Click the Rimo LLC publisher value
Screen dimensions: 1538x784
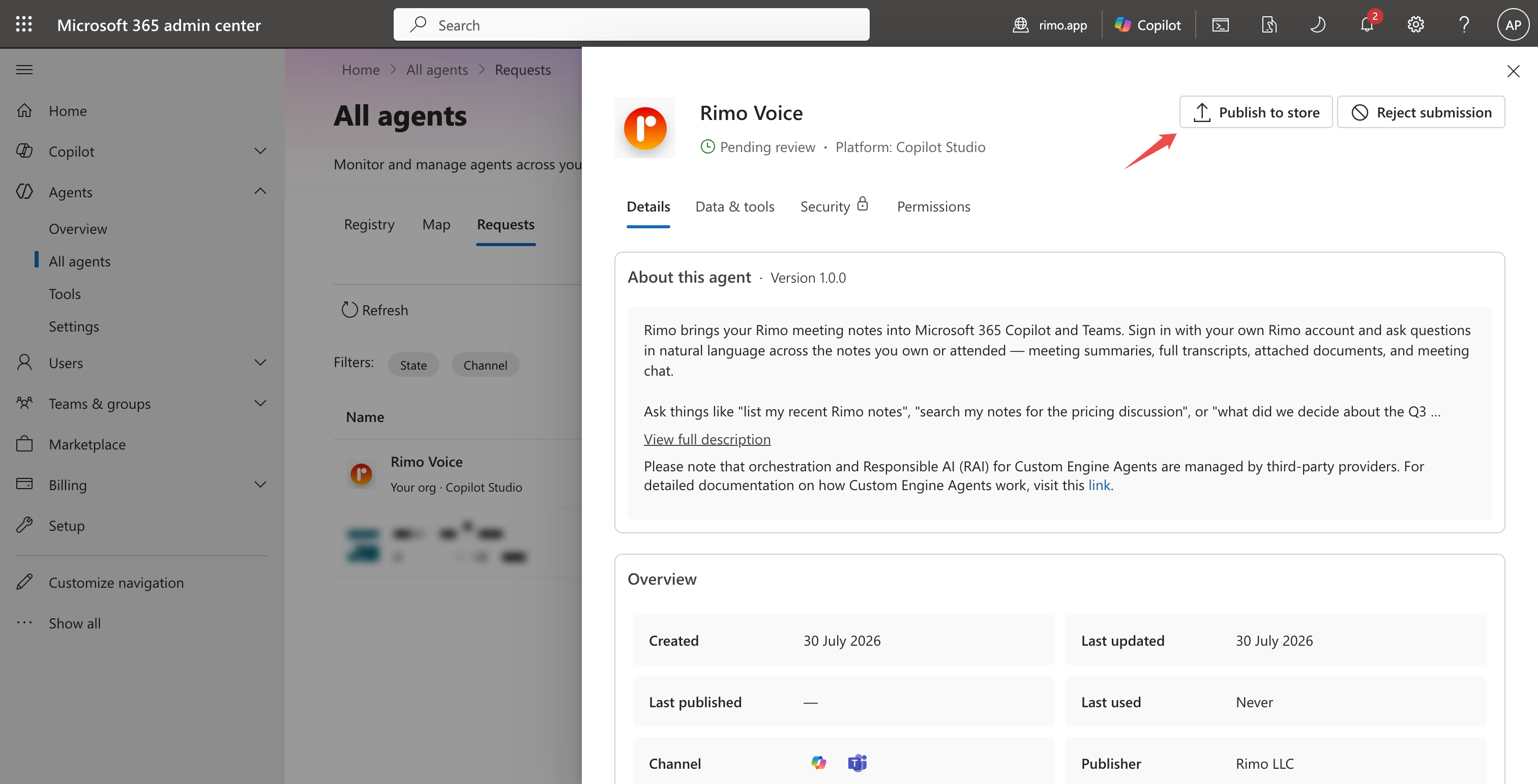coord(1264,763)
